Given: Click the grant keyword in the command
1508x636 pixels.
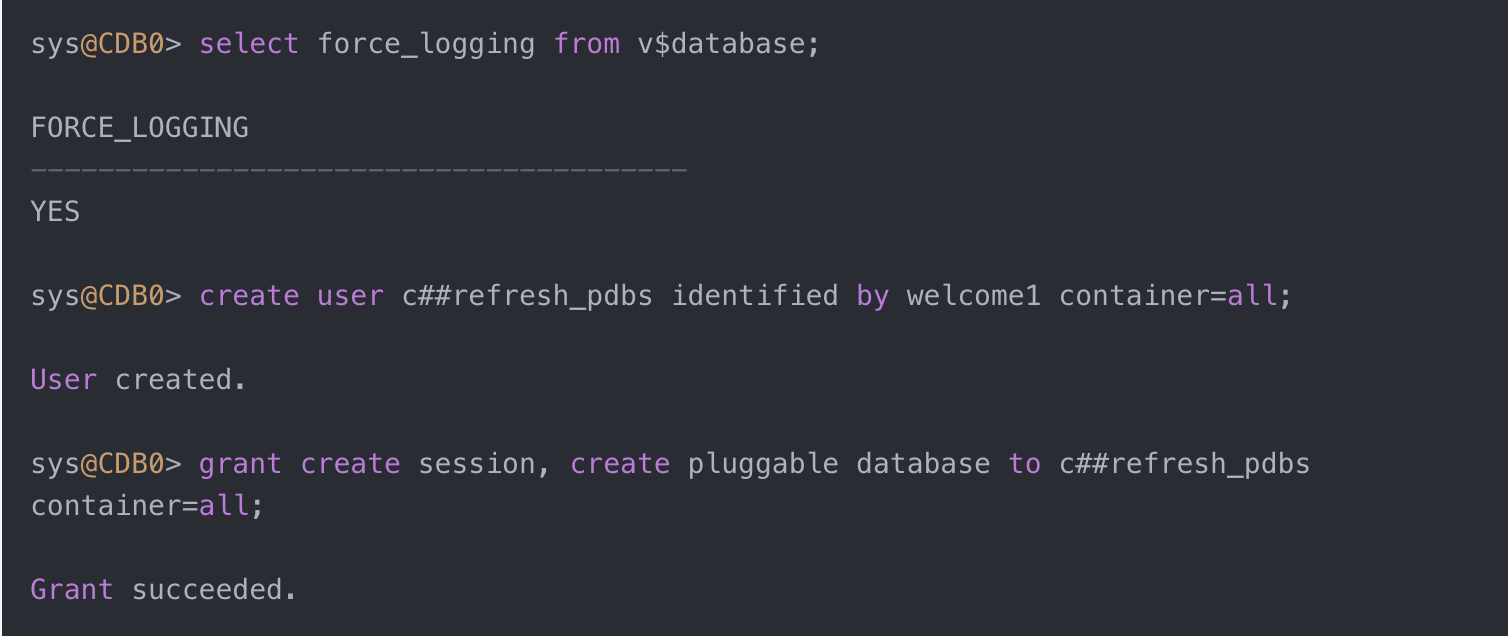Looking at the screenshot, I should pos(240,465).
